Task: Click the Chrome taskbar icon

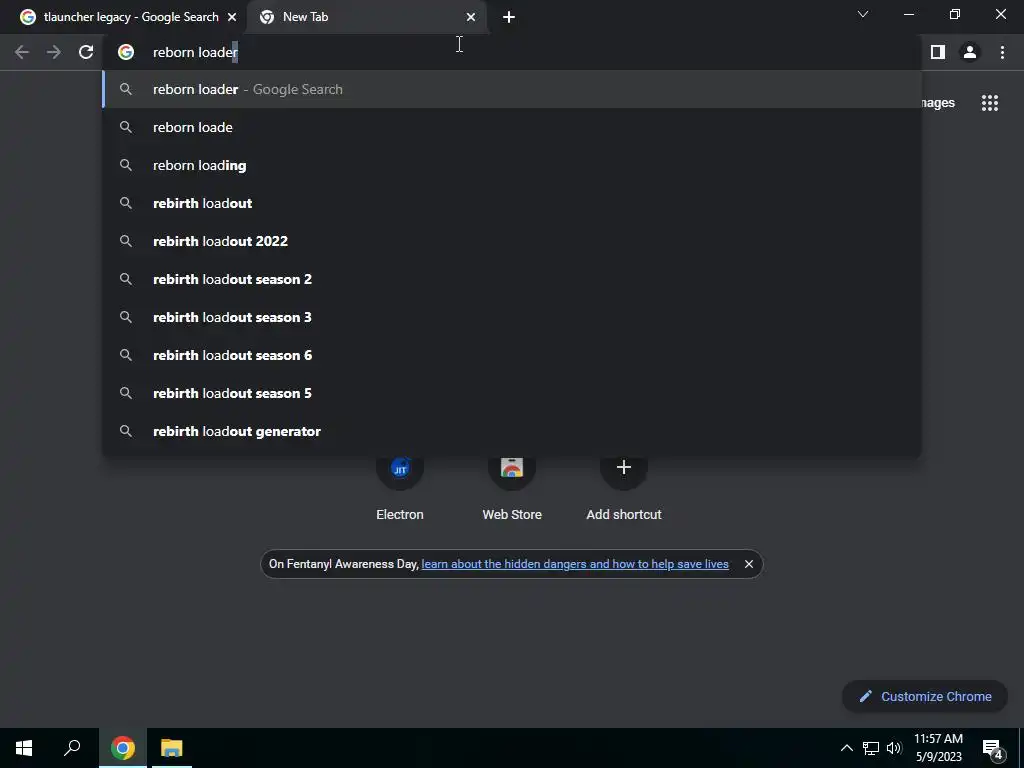Action: coord(123,748)
